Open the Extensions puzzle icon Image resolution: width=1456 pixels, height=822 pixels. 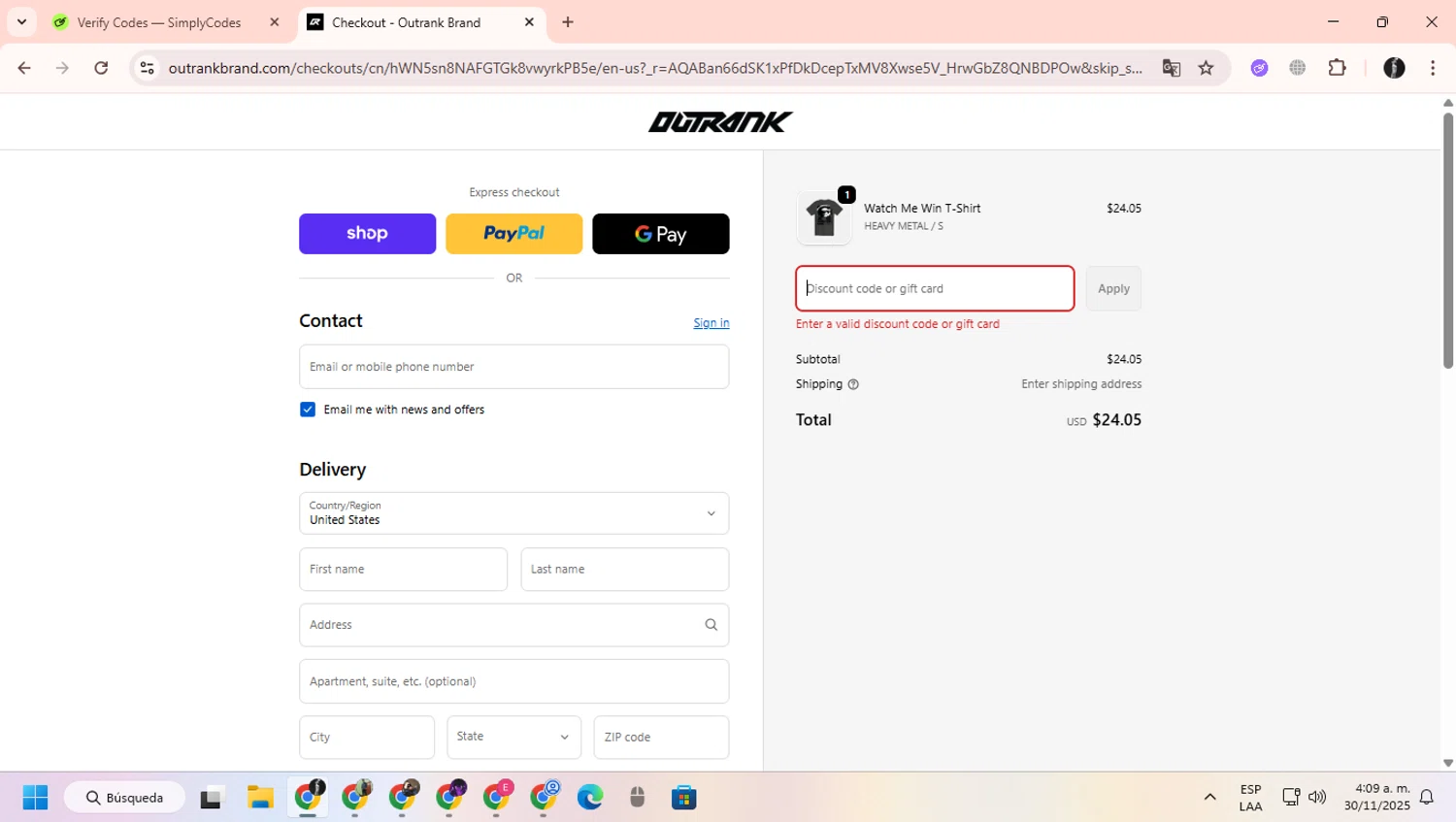click(1338, 68)
